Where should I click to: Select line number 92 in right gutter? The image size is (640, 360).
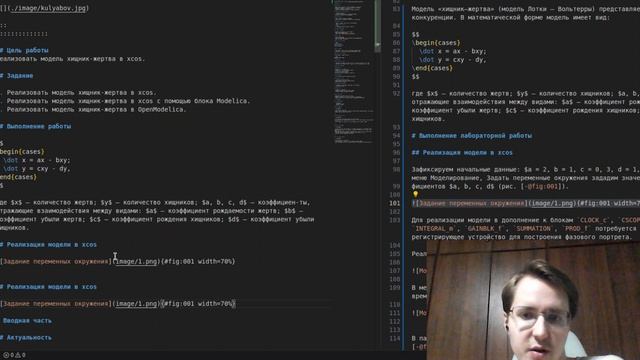coord(396,93)
